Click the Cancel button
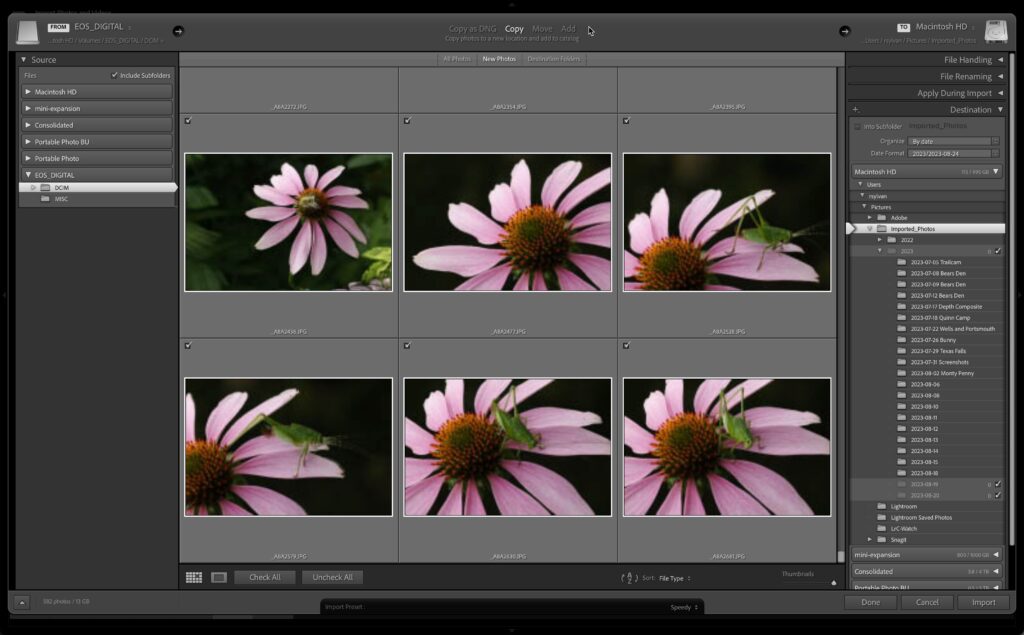The height and width of the screenshot is (635, 1024). pyautogui.click(x=927, y=602)
